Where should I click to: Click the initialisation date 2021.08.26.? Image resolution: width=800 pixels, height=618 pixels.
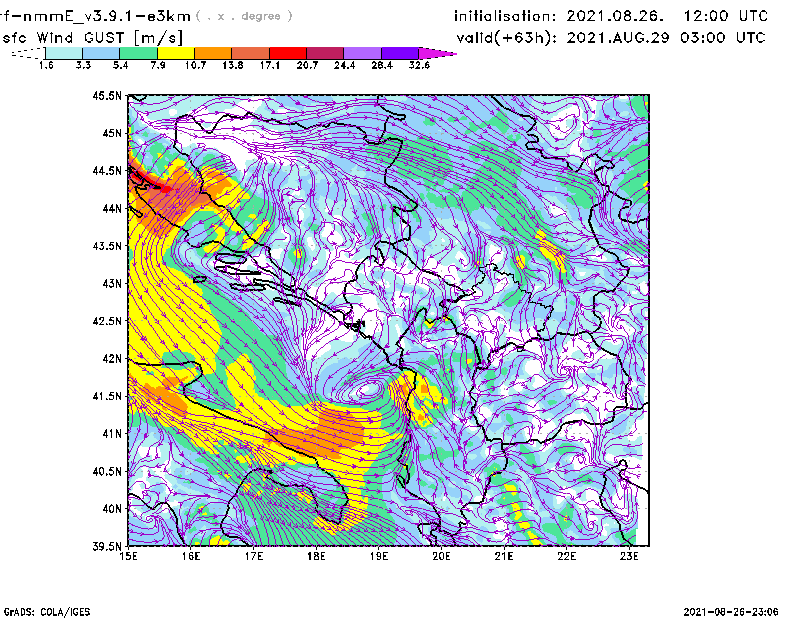click(x=615, y=16)
